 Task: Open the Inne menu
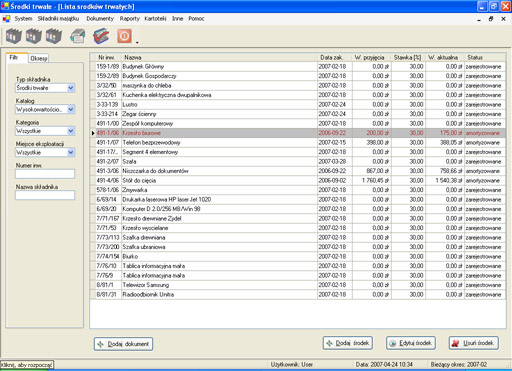(177, 19)
